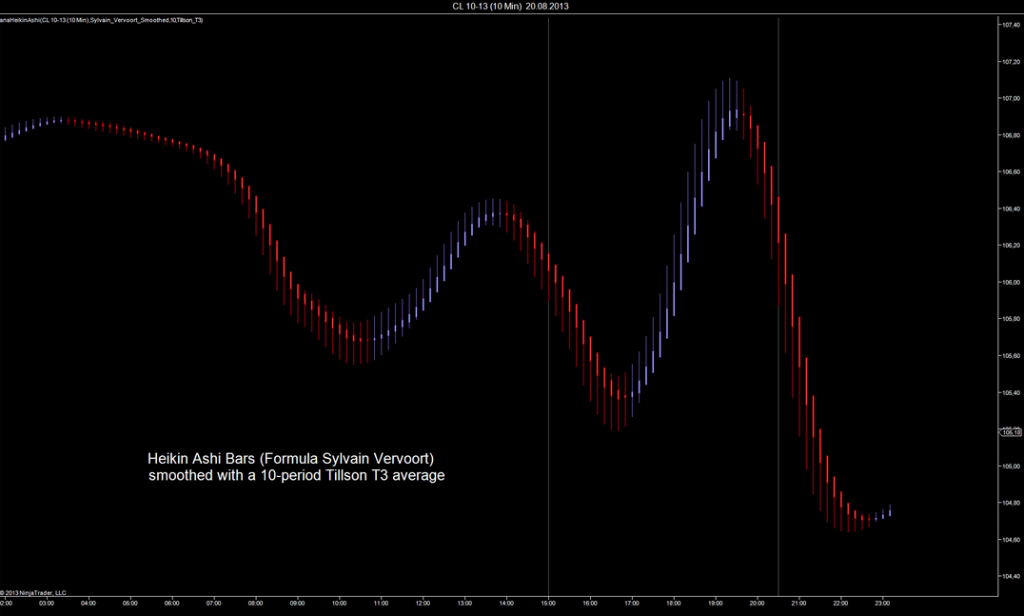Click the 22:00 time axis label
Image resolution: width=1024 pixels, height=616 pixels.
coord(840,603)
